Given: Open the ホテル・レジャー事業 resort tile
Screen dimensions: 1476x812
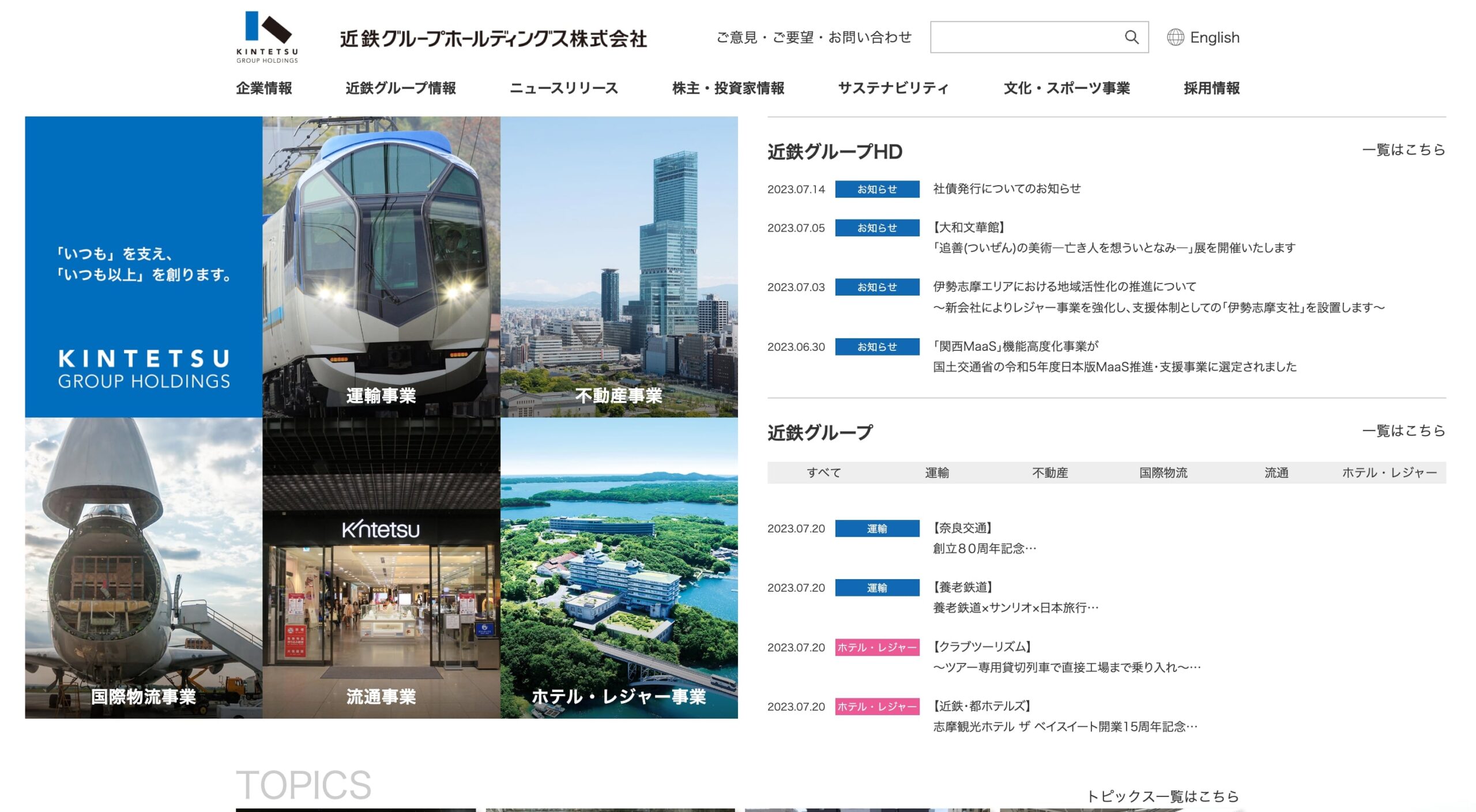Looking at the screenshot, I should point(619,568).
